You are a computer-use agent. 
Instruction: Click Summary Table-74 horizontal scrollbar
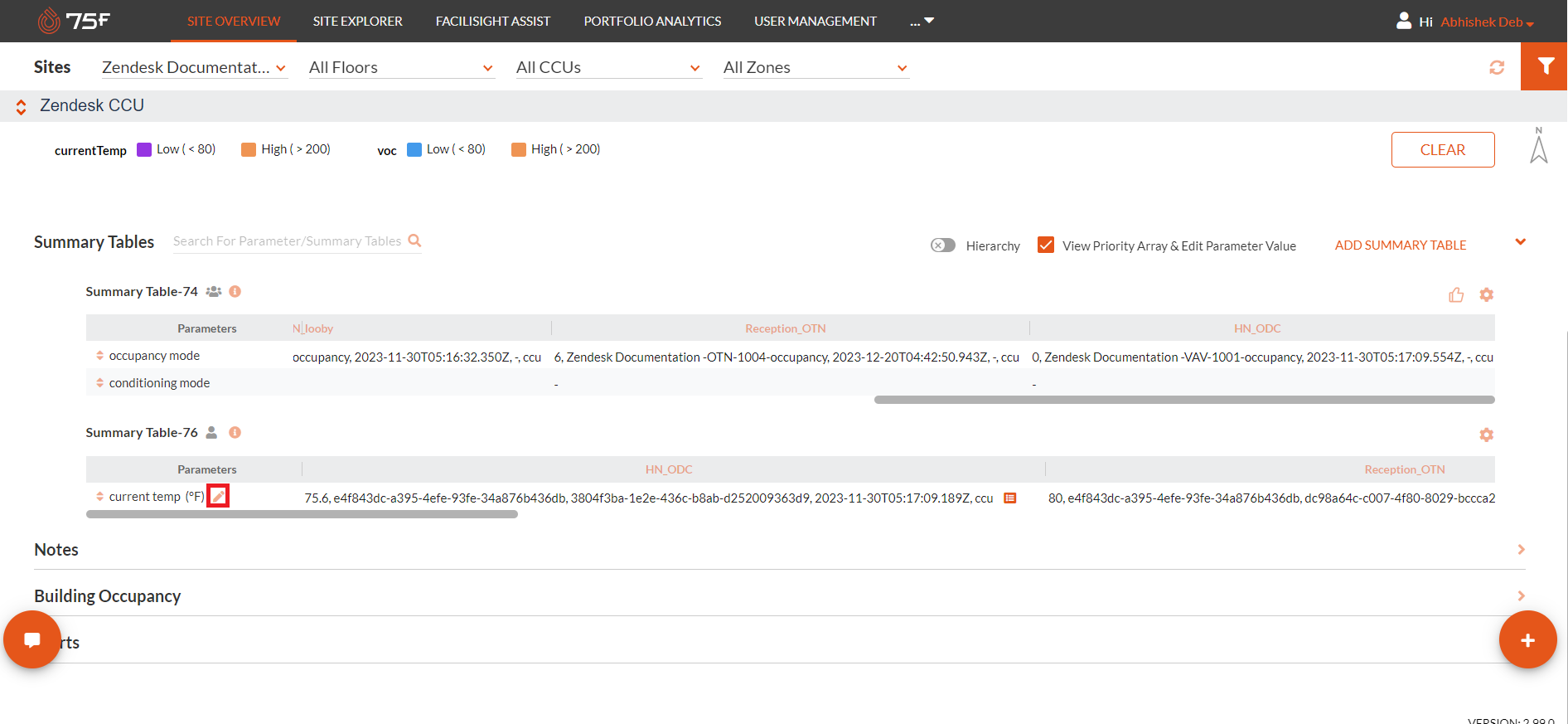pyautogui.click(x=1184, y=400)
